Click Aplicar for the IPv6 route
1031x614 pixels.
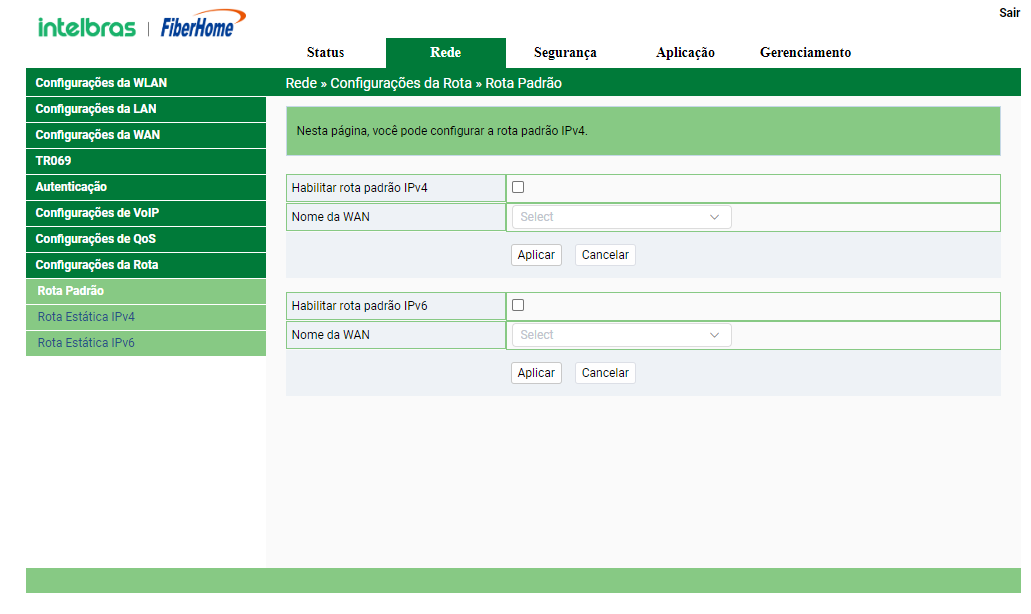click(x=536, y=373)
